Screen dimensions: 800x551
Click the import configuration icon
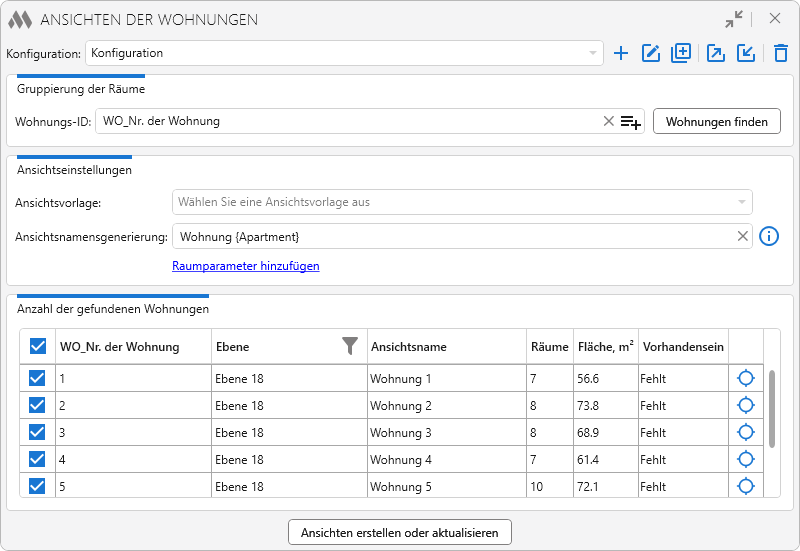point(745,53)
